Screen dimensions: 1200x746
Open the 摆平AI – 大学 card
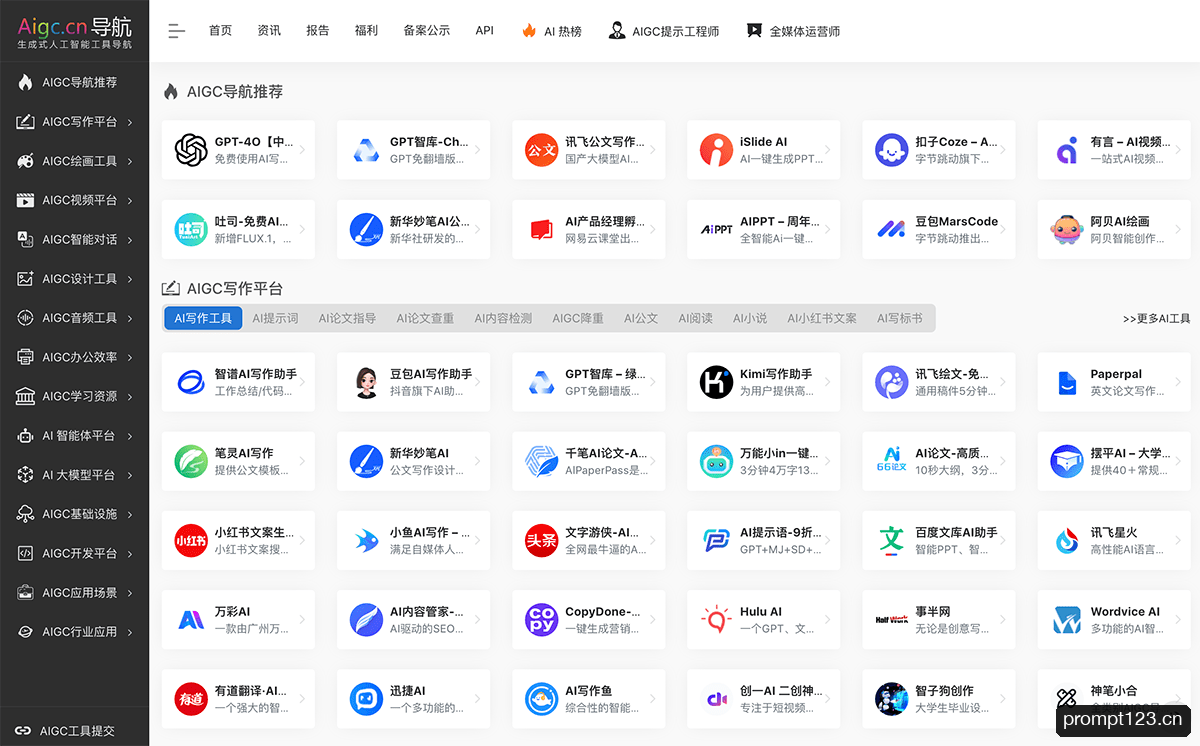click(x=1114, y=461)
